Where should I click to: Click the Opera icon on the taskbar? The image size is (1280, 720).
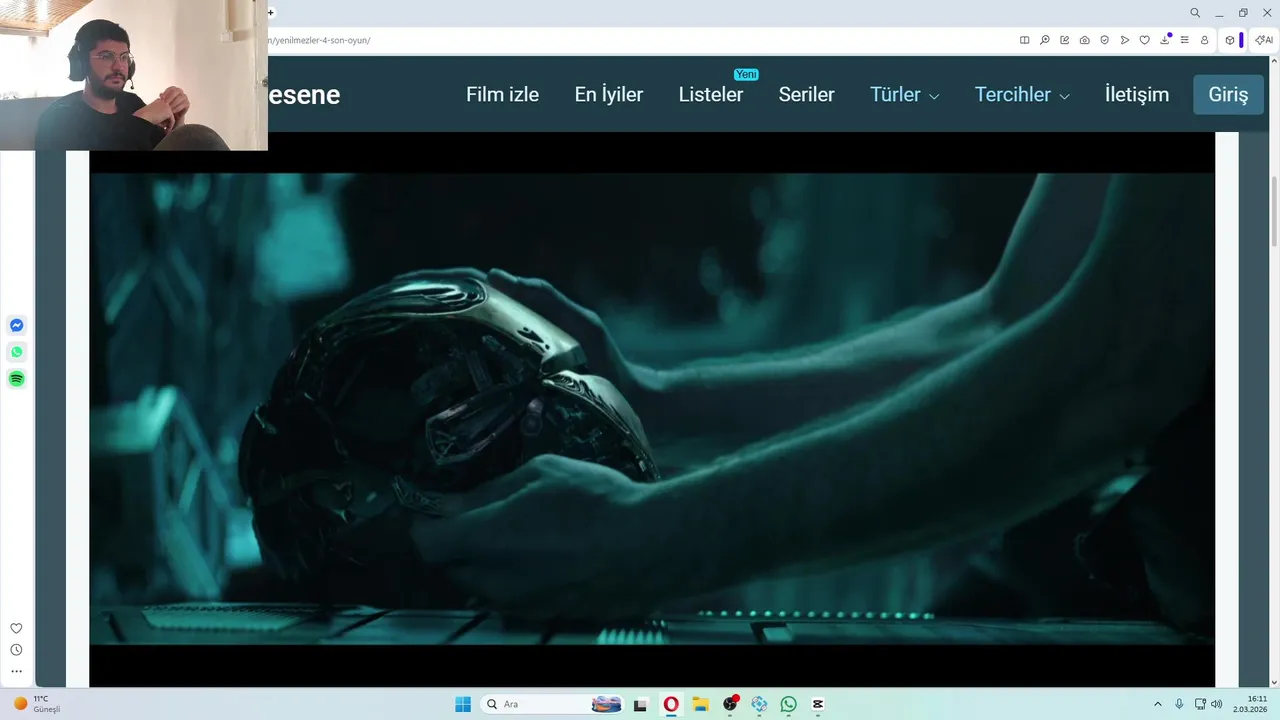coord(671,704)
